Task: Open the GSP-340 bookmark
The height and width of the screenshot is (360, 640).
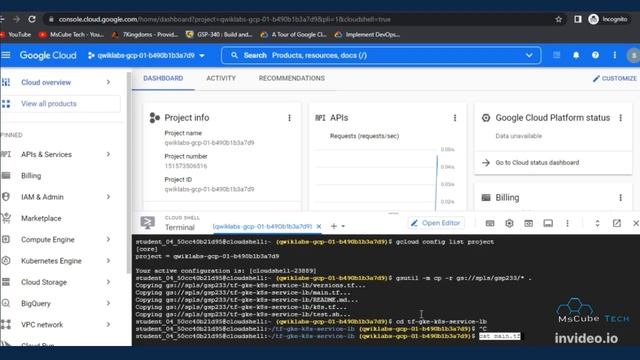Action: click(219, 35)
